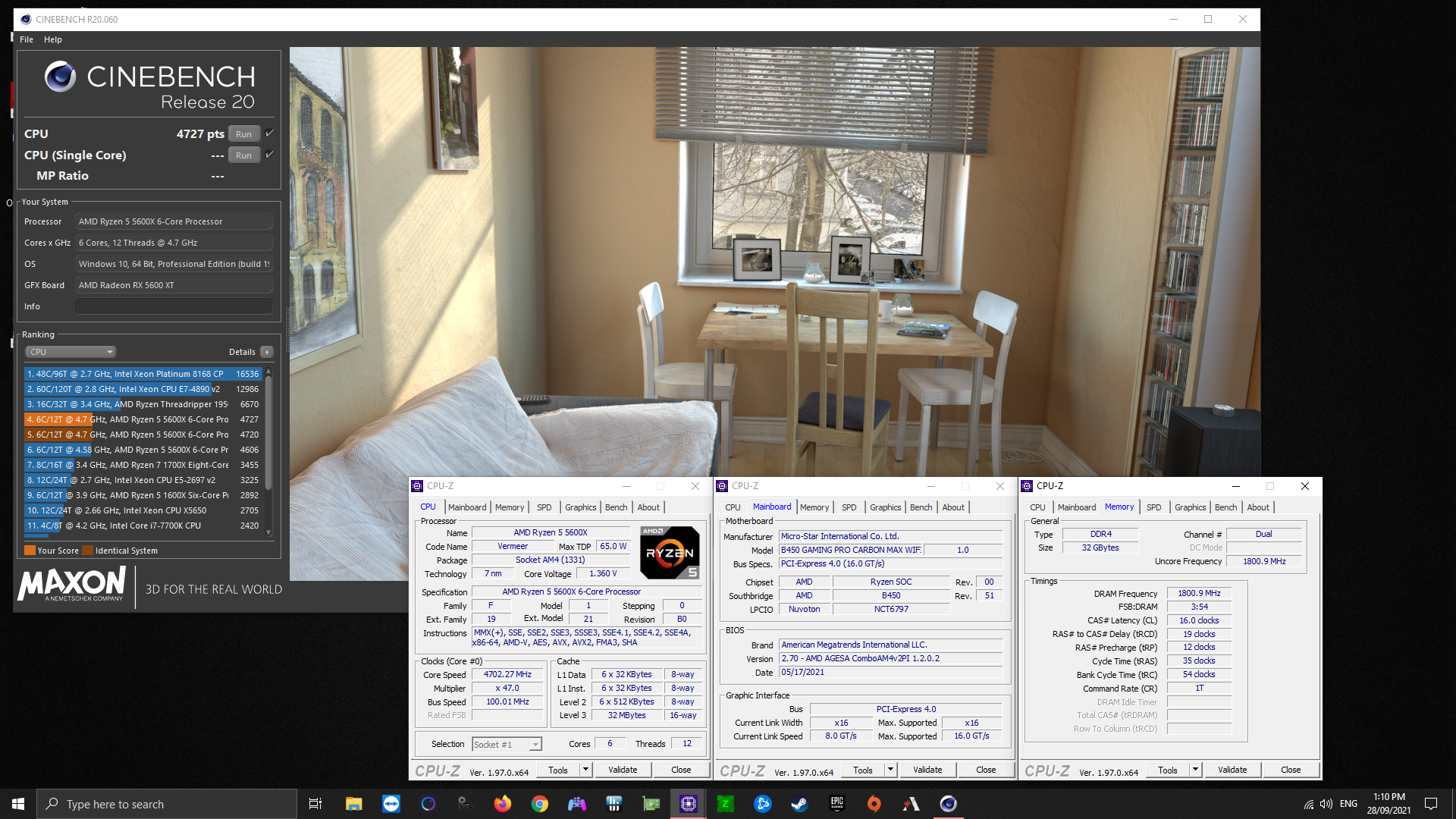Image resolution: width=1456 pixels, height=819 pixels.
Task: Open MTG Arena from taskbar
Action: pos(912,804)
